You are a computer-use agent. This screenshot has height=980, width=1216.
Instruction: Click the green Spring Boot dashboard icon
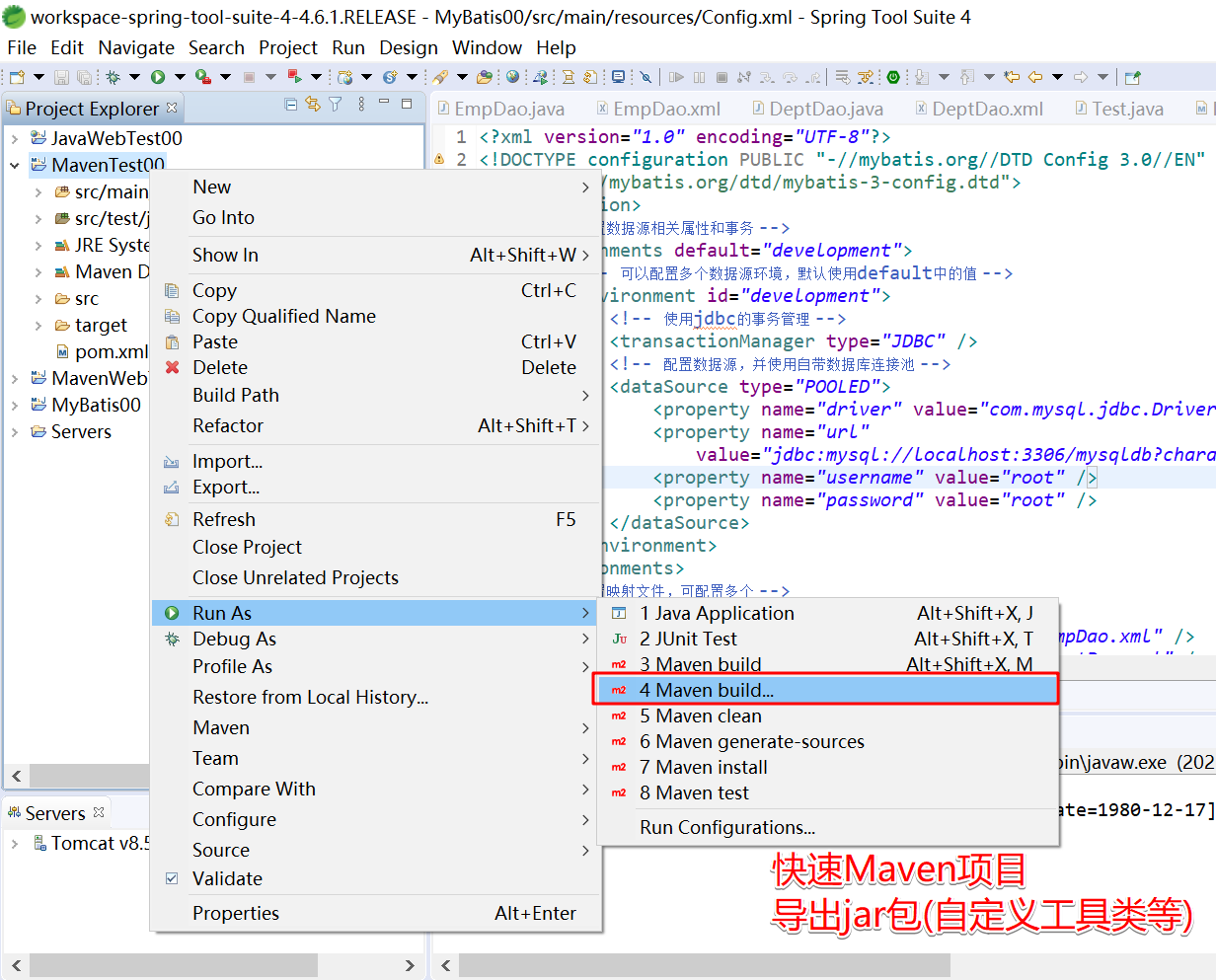click(893, 77)
